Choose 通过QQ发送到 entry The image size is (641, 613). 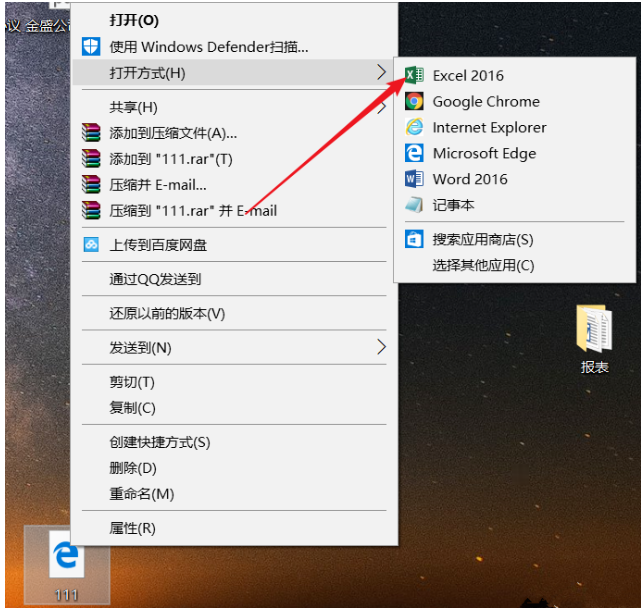pyautogui.click(x=234, y=279)
